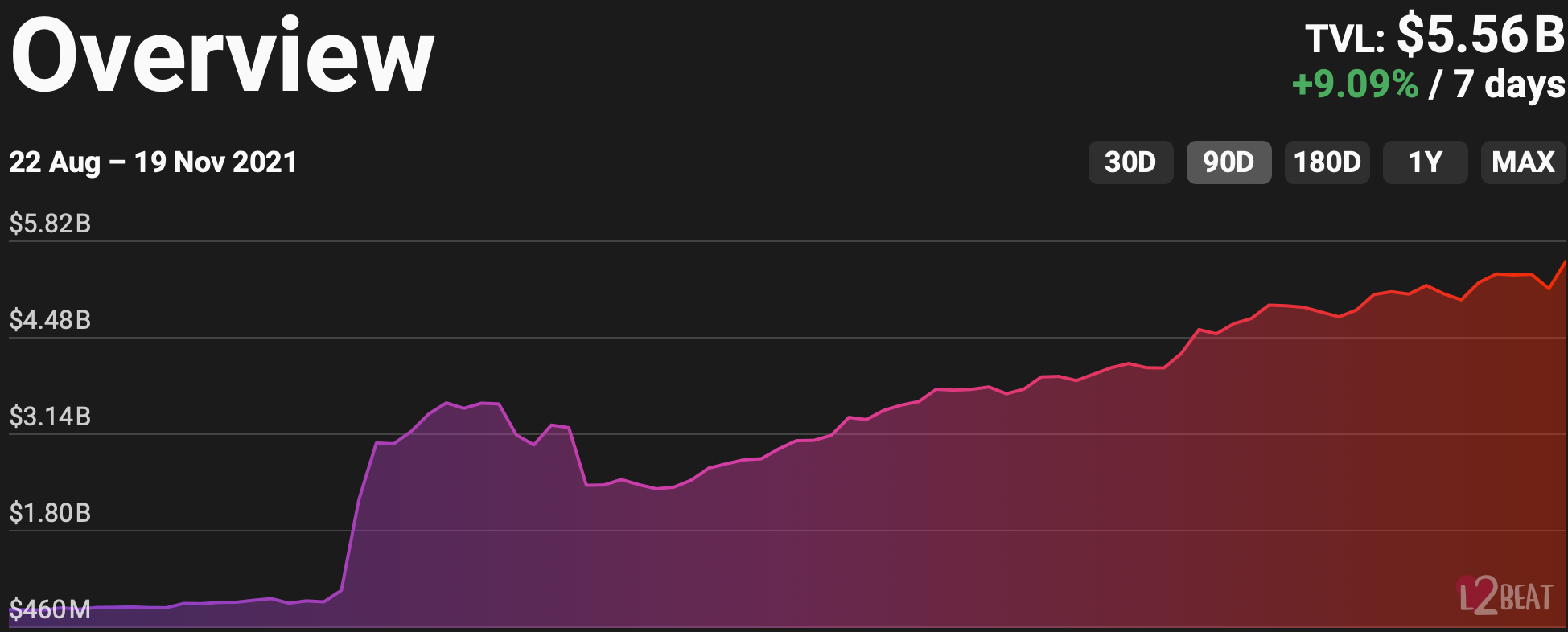Viewport: 1568px width, 632px height.
Task: Click the $1.80B axis label
Action: [x=50, y=513]
